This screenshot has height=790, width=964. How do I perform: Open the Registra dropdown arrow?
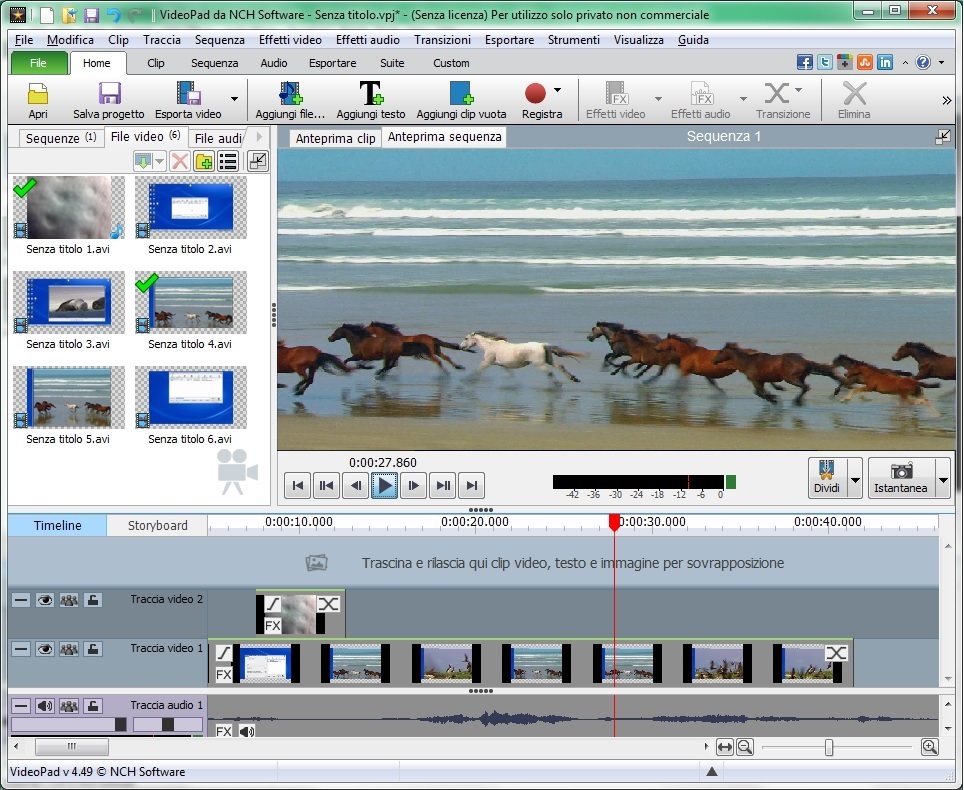(557, 90)
